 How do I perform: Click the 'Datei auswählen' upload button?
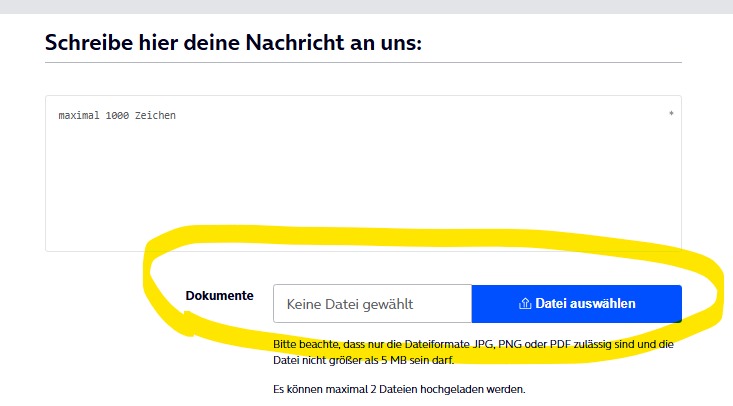(x=576, y=304)
